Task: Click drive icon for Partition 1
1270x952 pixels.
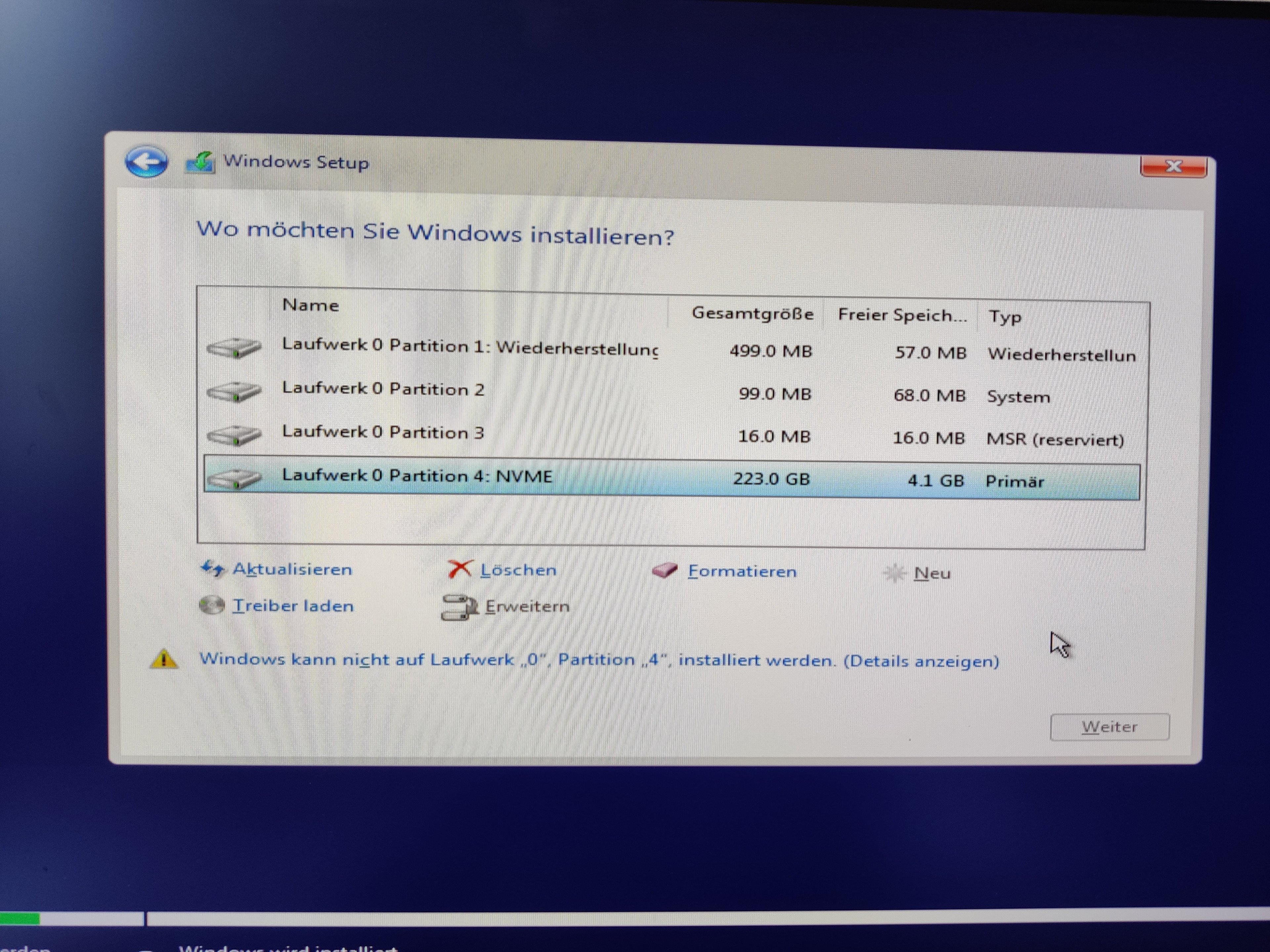Action: [234, 348]
